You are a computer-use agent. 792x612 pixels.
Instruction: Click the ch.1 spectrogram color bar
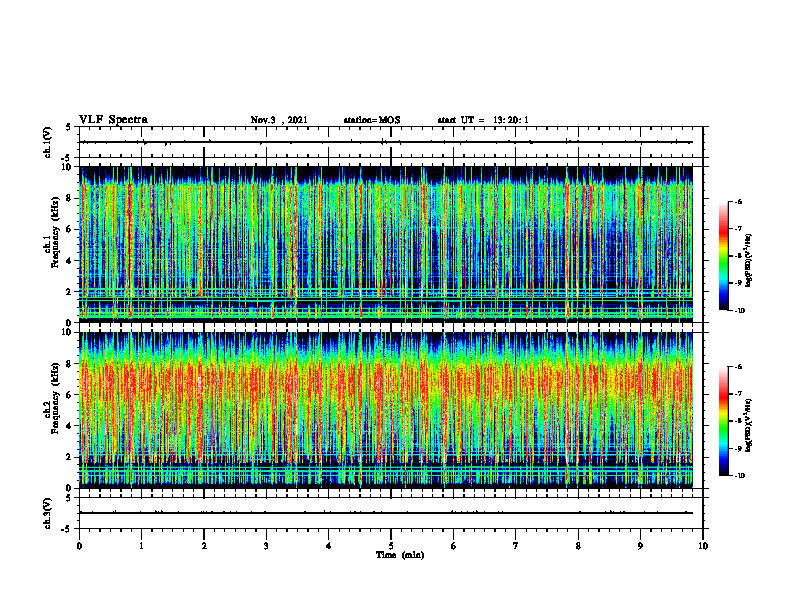tap(724, 256)
